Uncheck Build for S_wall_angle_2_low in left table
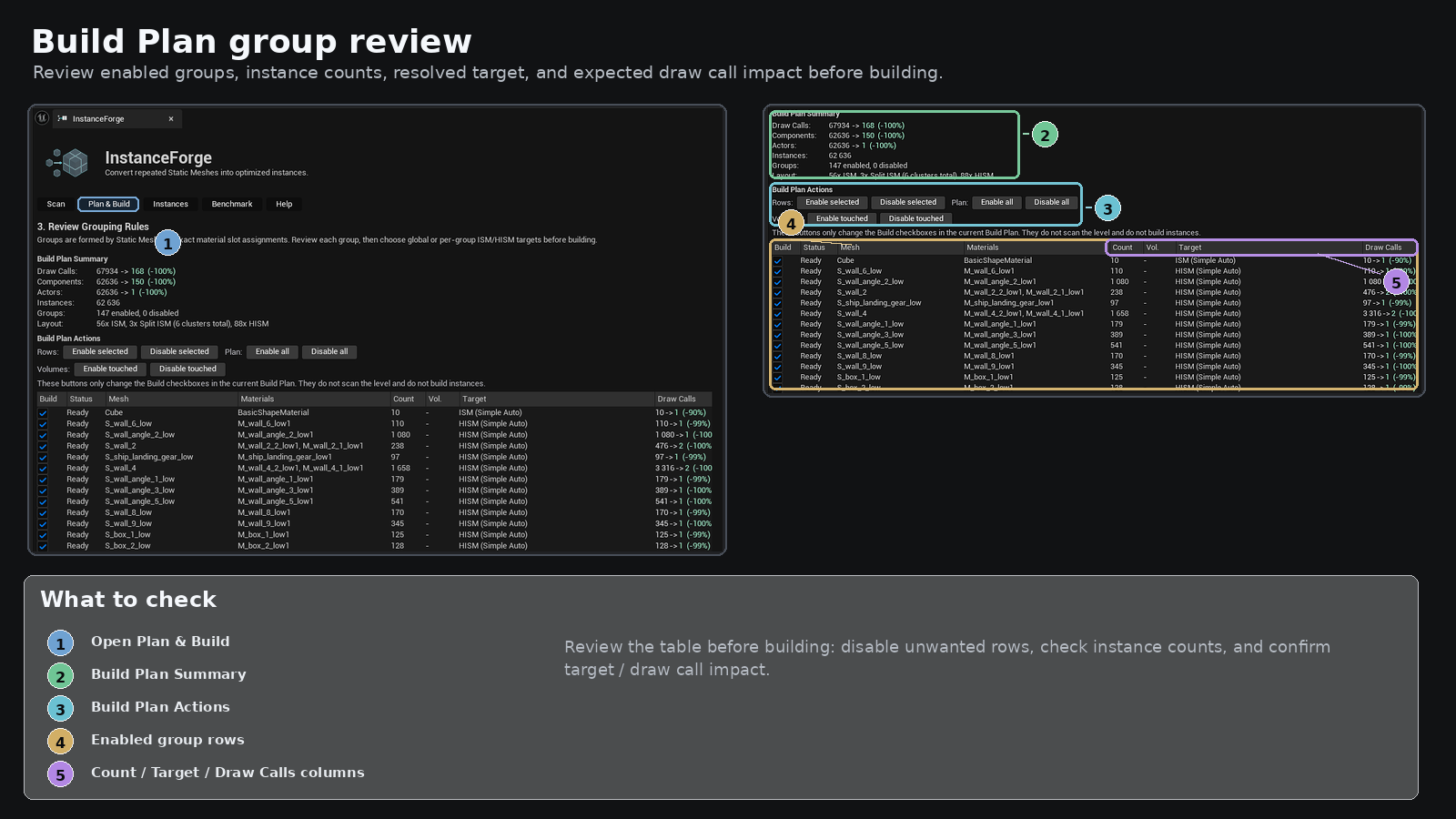The width and height of the screenshot is (1456, 819). (43, 435)
